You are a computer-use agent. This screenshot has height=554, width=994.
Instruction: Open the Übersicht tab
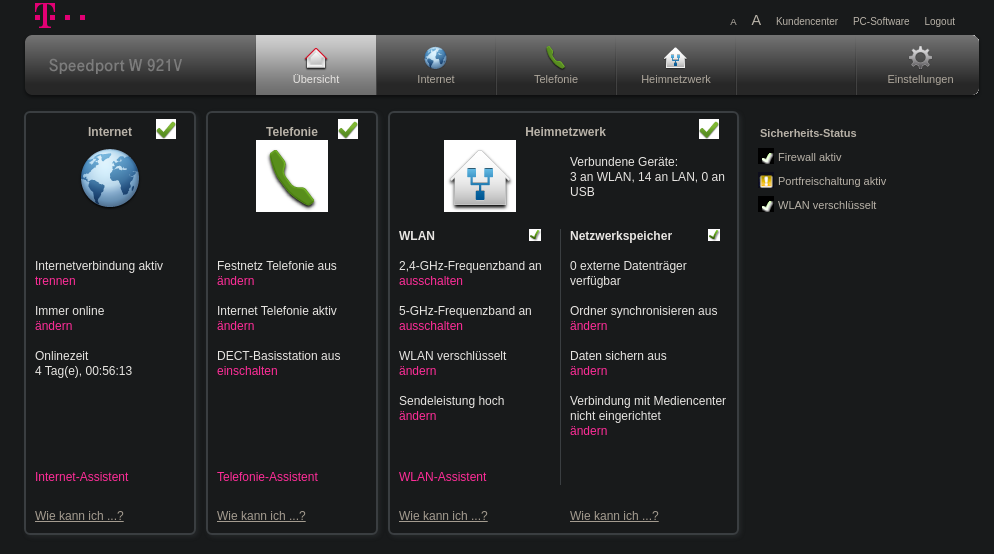coord(316,66)
